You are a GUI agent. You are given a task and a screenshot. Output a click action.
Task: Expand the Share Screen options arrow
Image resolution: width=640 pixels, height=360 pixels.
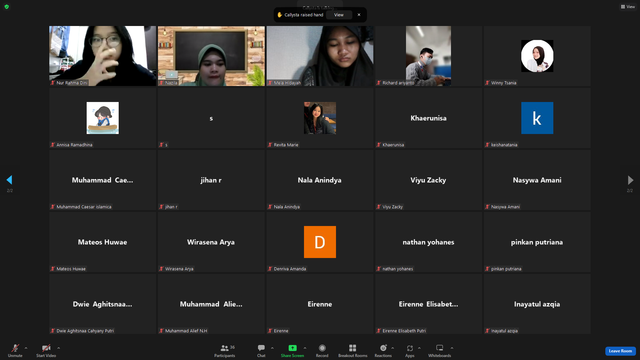pos(305,348)
